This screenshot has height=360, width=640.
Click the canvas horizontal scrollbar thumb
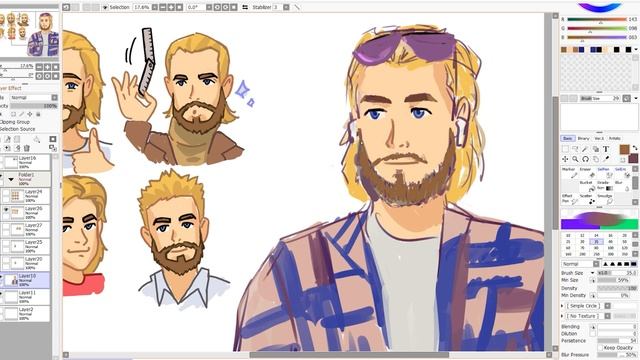349,355
